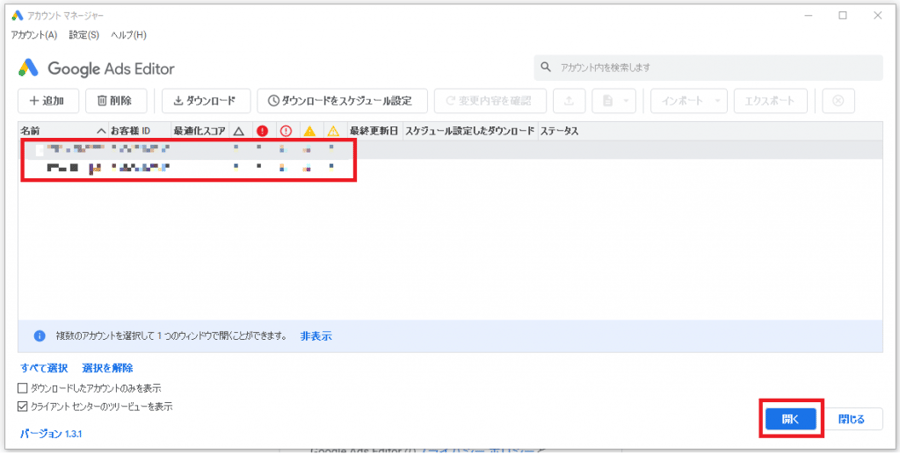Sort by the 名前 column header
The image size is (900, 454).
coord(63,131)
